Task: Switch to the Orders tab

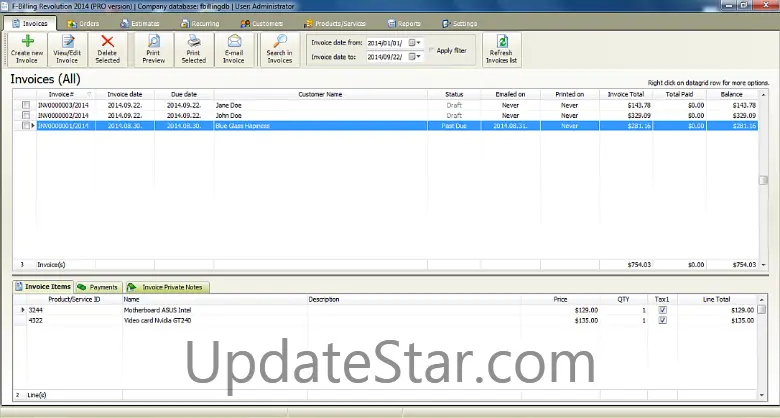Action: click(x=84, y=23)
